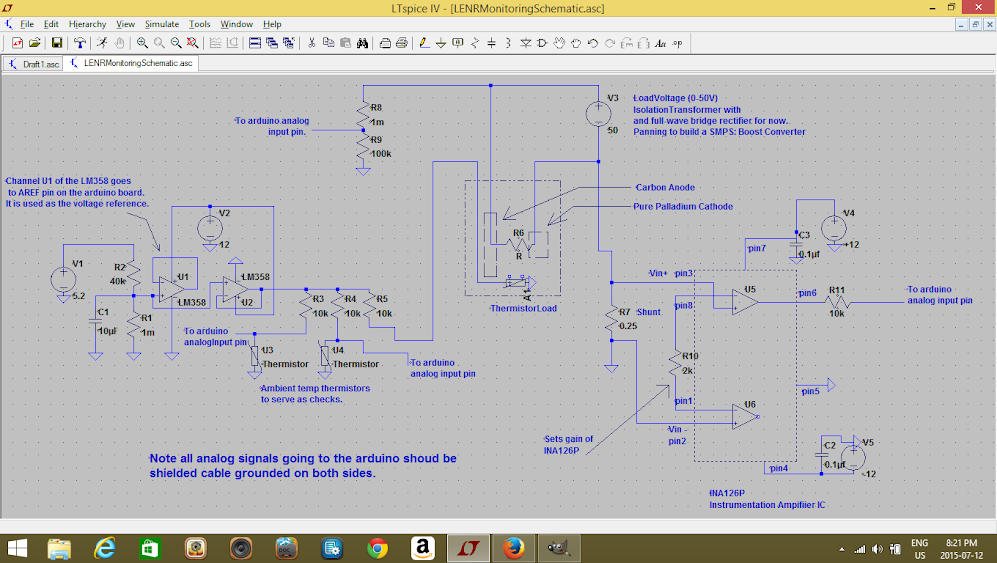The width and height of the screenshot is (997, 563).
Task: Place a Diode from the toolbar
Action: [x=526, y=43]
